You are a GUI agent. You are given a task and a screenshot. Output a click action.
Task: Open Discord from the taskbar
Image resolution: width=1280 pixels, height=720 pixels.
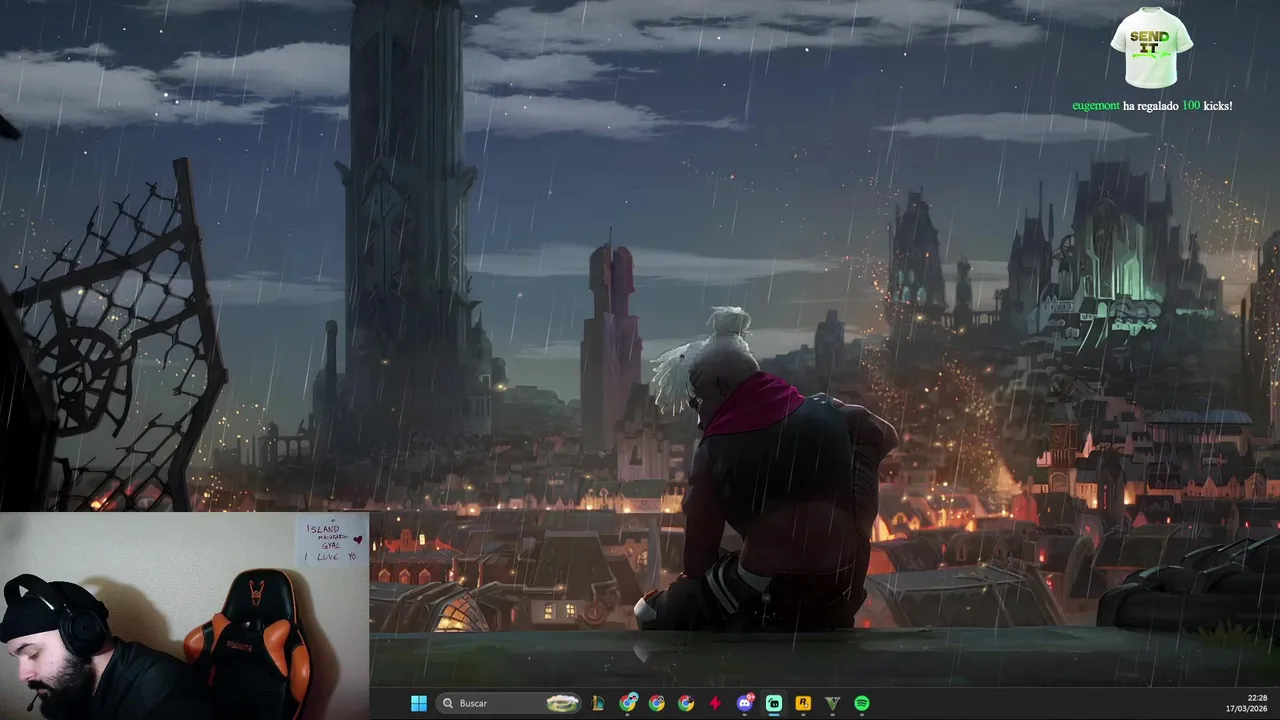pos(745,703)
